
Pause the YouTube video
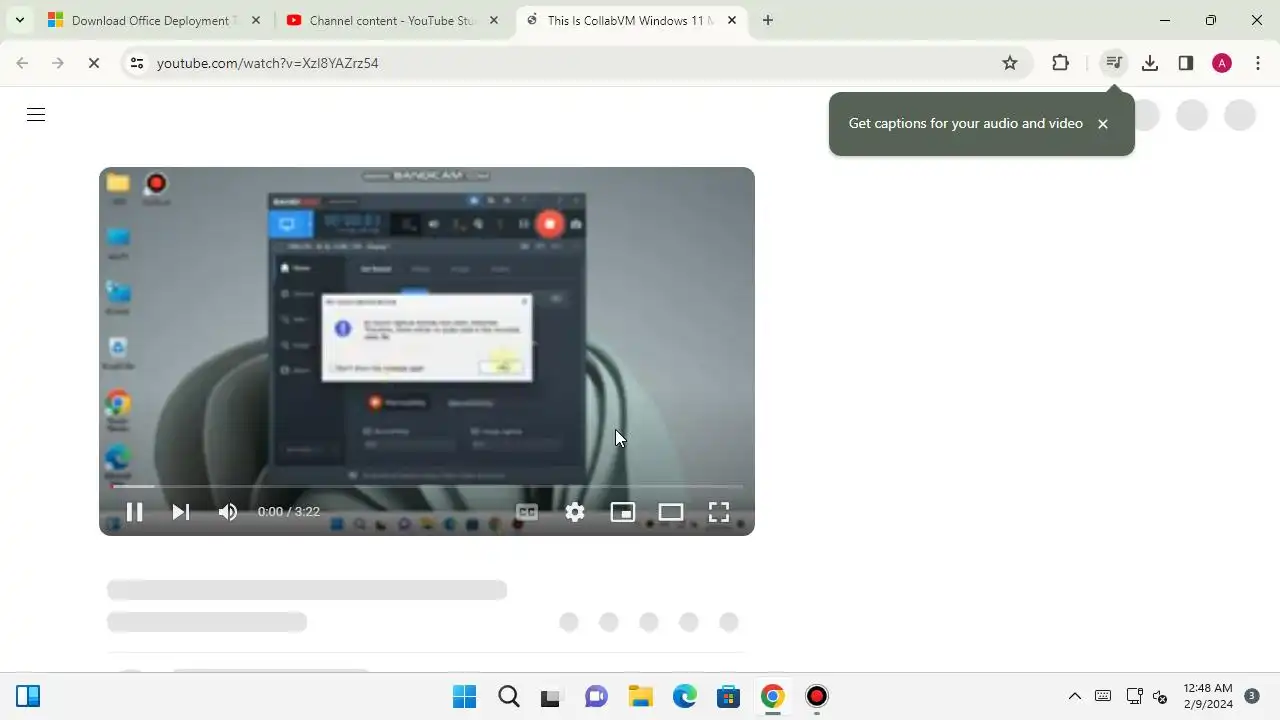point(134,512)
